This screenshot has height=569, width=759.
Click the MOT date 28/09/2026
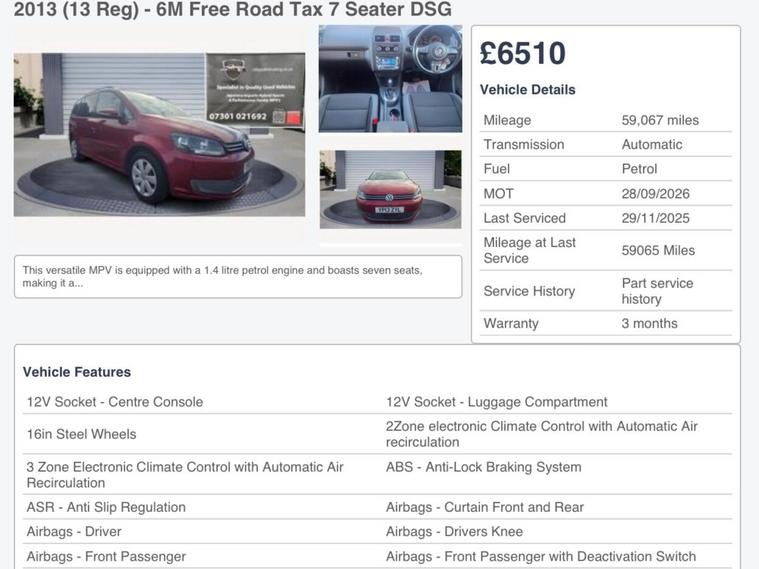(x=655, y=194)
